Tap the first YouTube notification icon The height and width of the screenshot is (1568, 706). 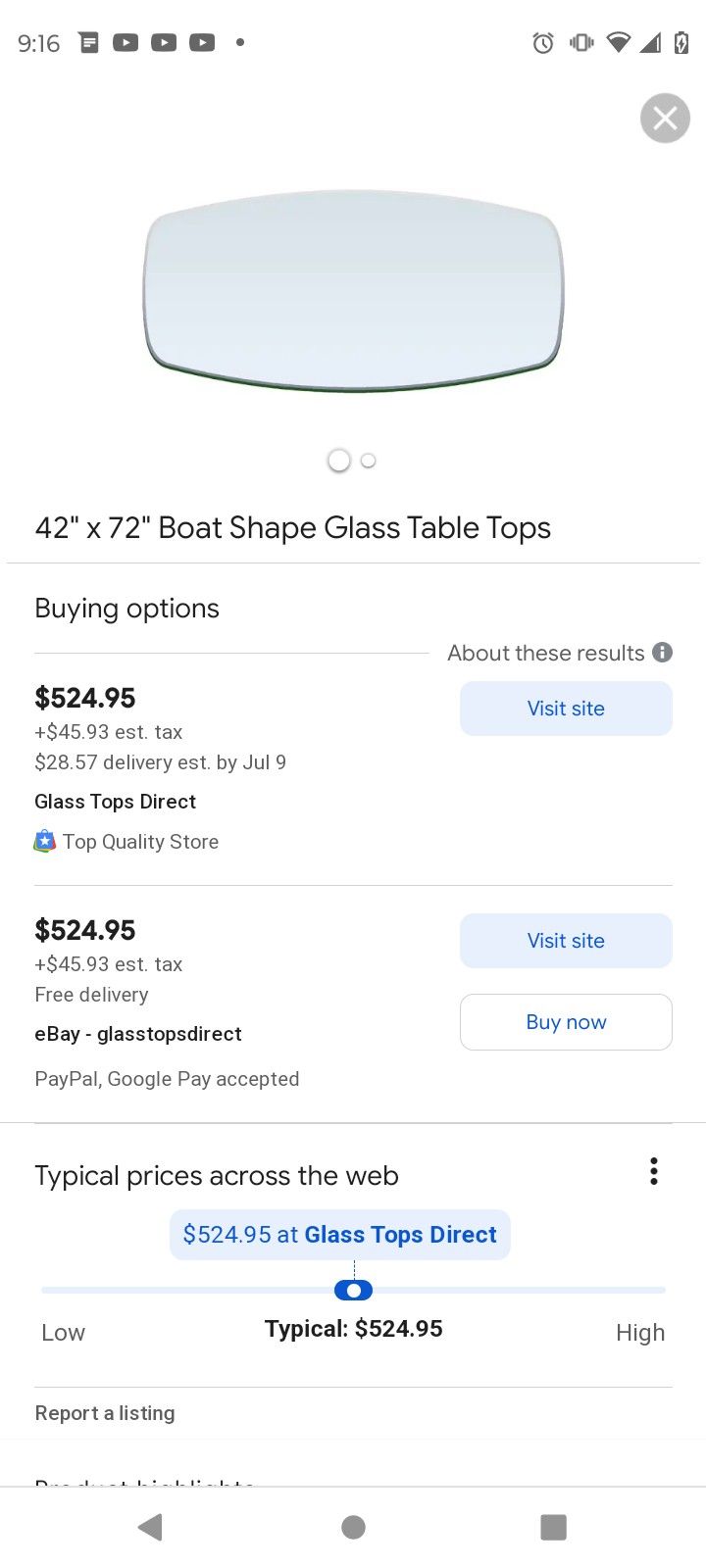pos(126,43)
